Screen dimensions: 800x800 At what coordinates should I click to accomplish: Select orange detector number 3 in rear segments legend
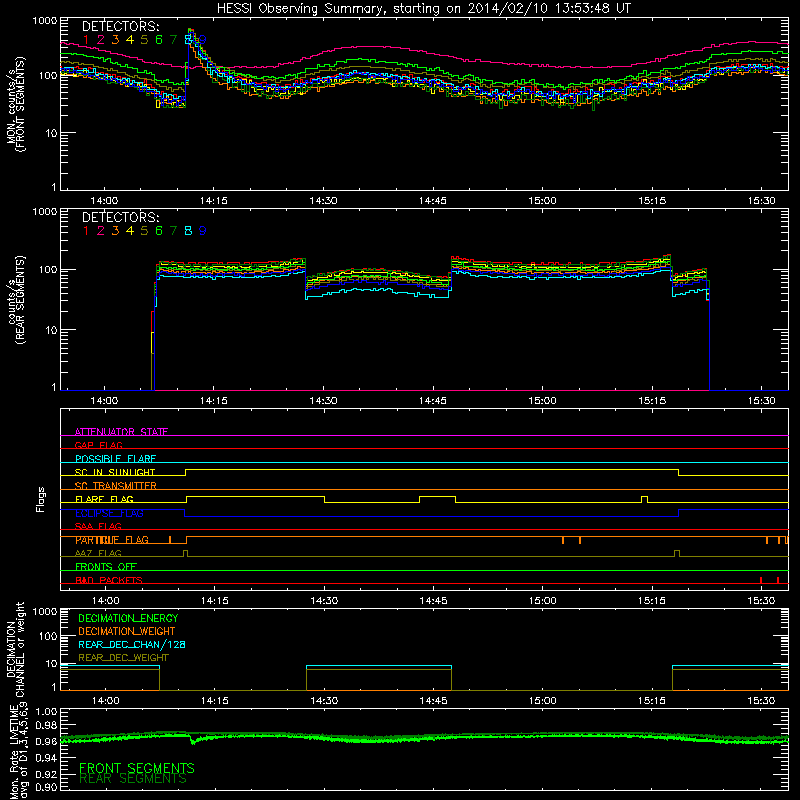pyautogui.click(x=115, y=231)
